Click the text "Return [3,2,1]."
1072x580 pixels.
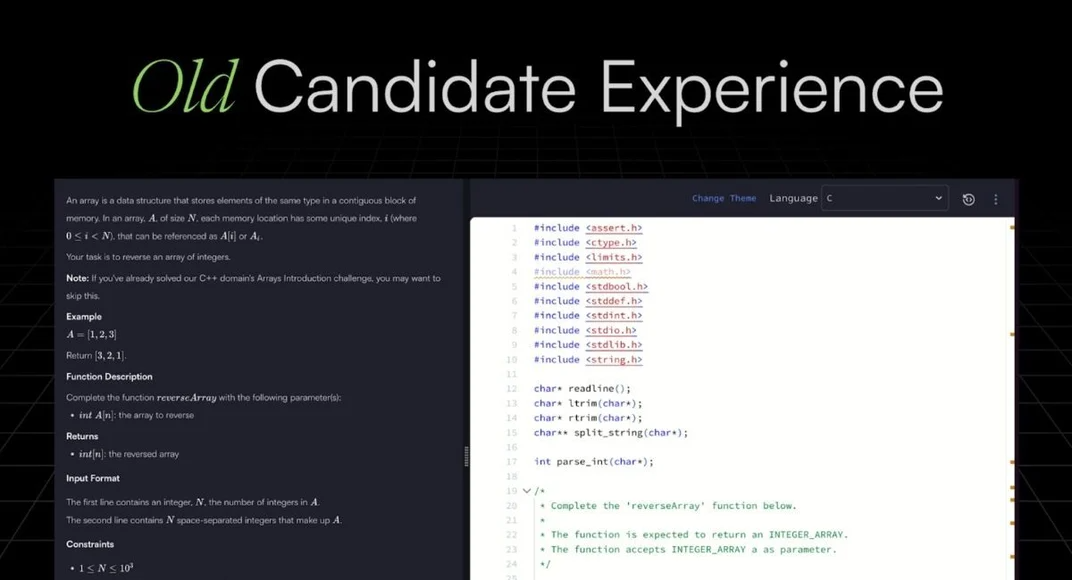(x=96, y=356)
